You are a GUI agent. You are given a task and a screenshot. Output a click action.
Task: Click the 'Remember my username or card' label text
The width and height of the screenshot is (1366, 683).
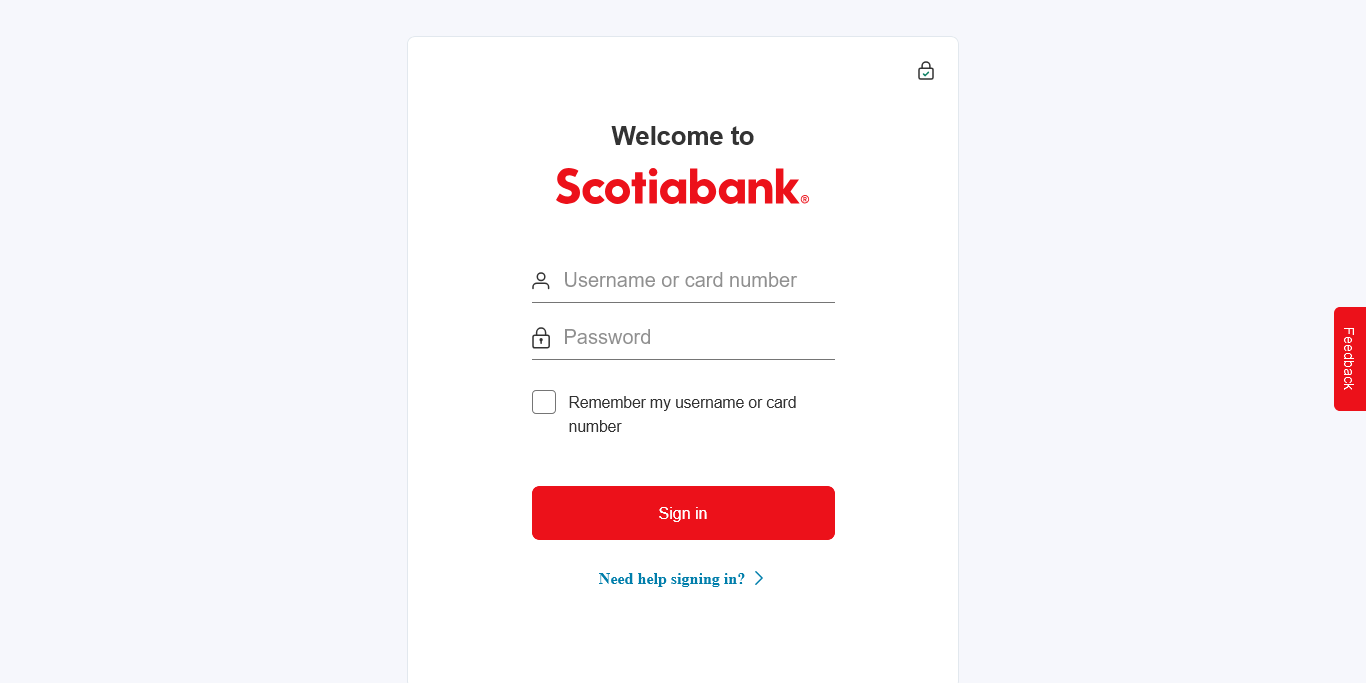pos(682,402)
